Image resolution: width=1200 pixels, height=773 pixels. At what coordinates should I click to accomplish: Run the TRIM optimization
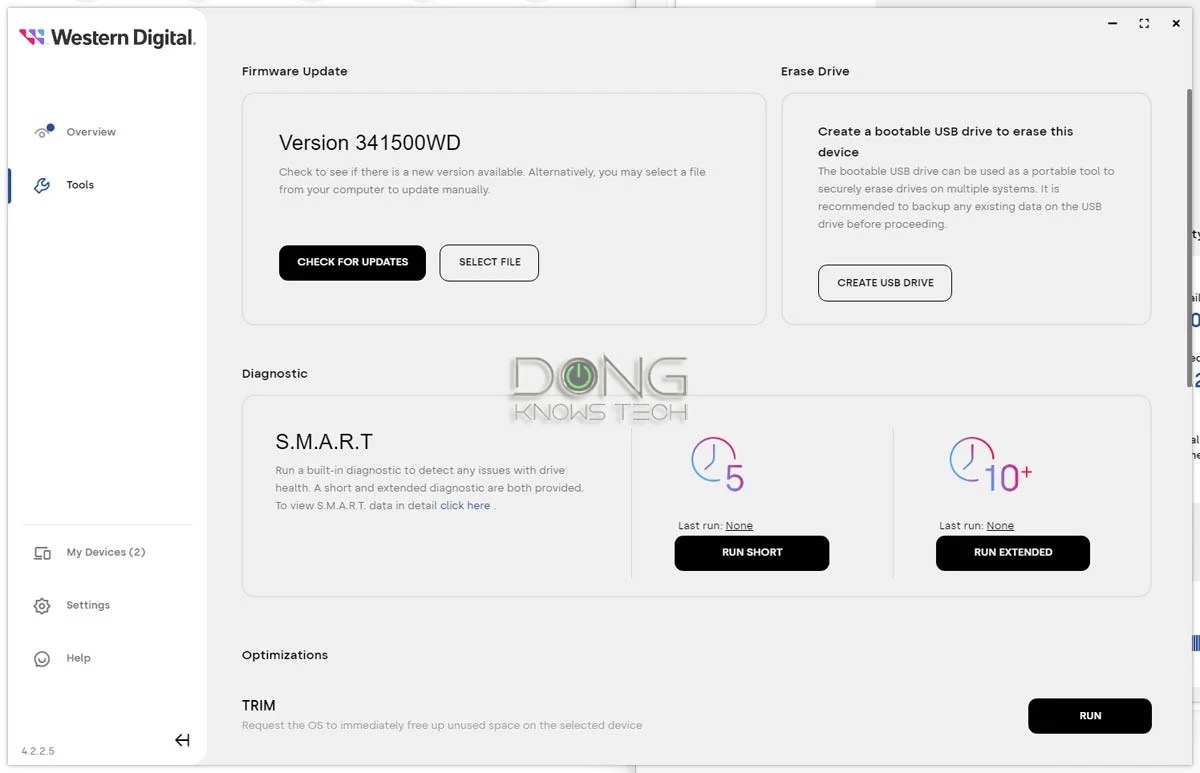[x=1090, y=716]
